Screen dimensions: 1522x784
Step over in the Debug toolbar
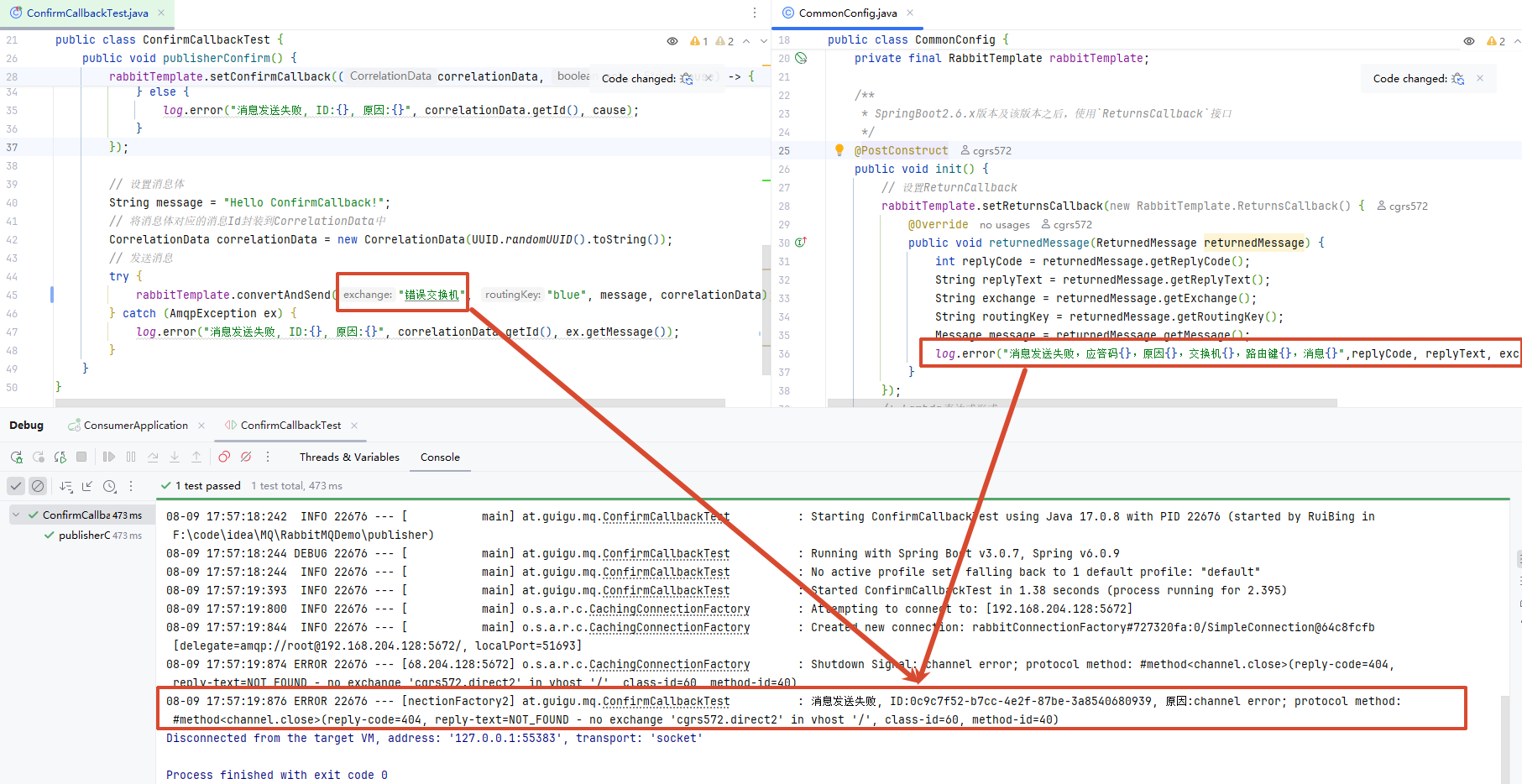tap(153, 457)
